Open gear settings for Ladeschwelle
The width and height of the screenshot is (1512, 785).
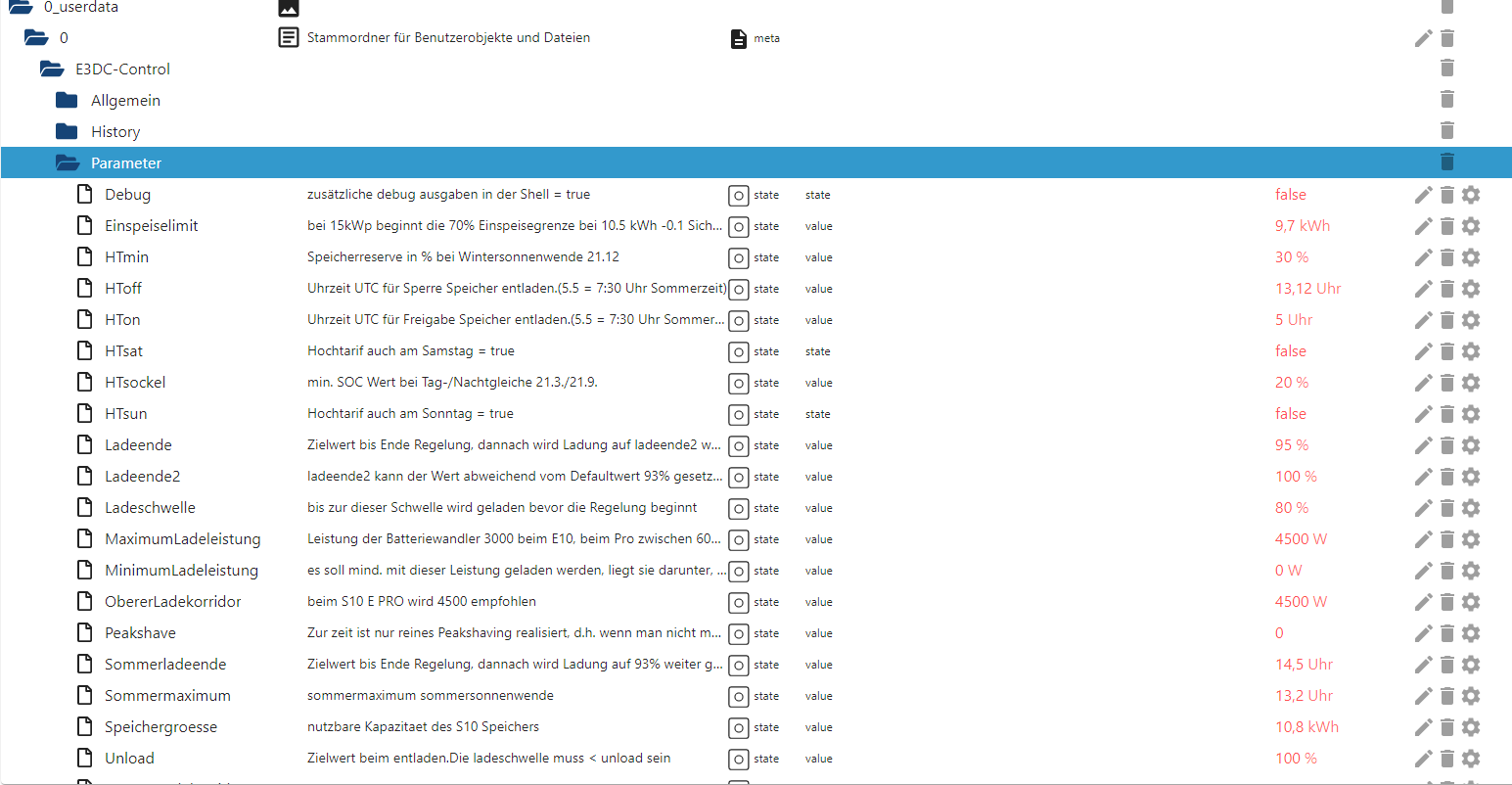click(1471, 508)
